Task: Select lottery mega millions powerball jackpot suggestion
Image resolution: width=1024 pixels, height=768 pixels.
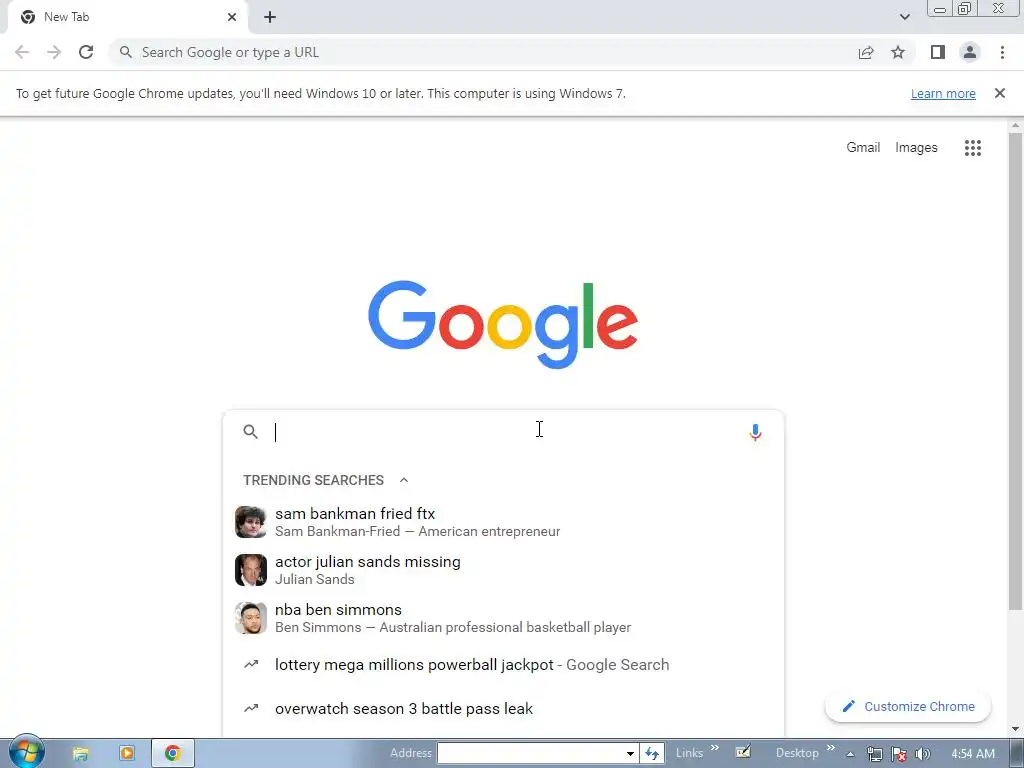Action: click(x=503, y=665)
